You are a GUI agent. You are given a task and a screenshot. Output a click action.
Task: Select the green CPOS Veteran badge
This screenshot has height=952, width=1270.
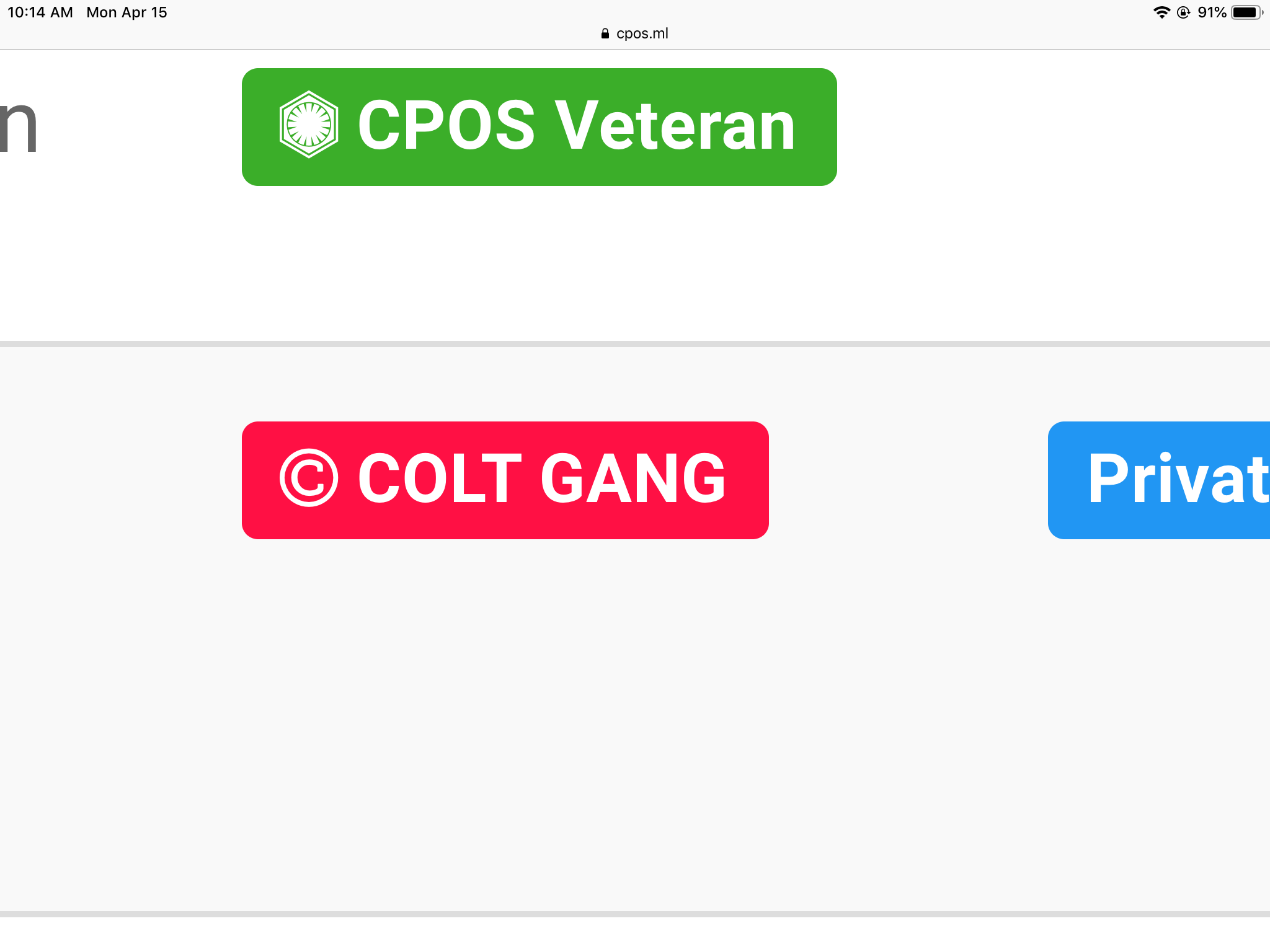tap(539, 125)
